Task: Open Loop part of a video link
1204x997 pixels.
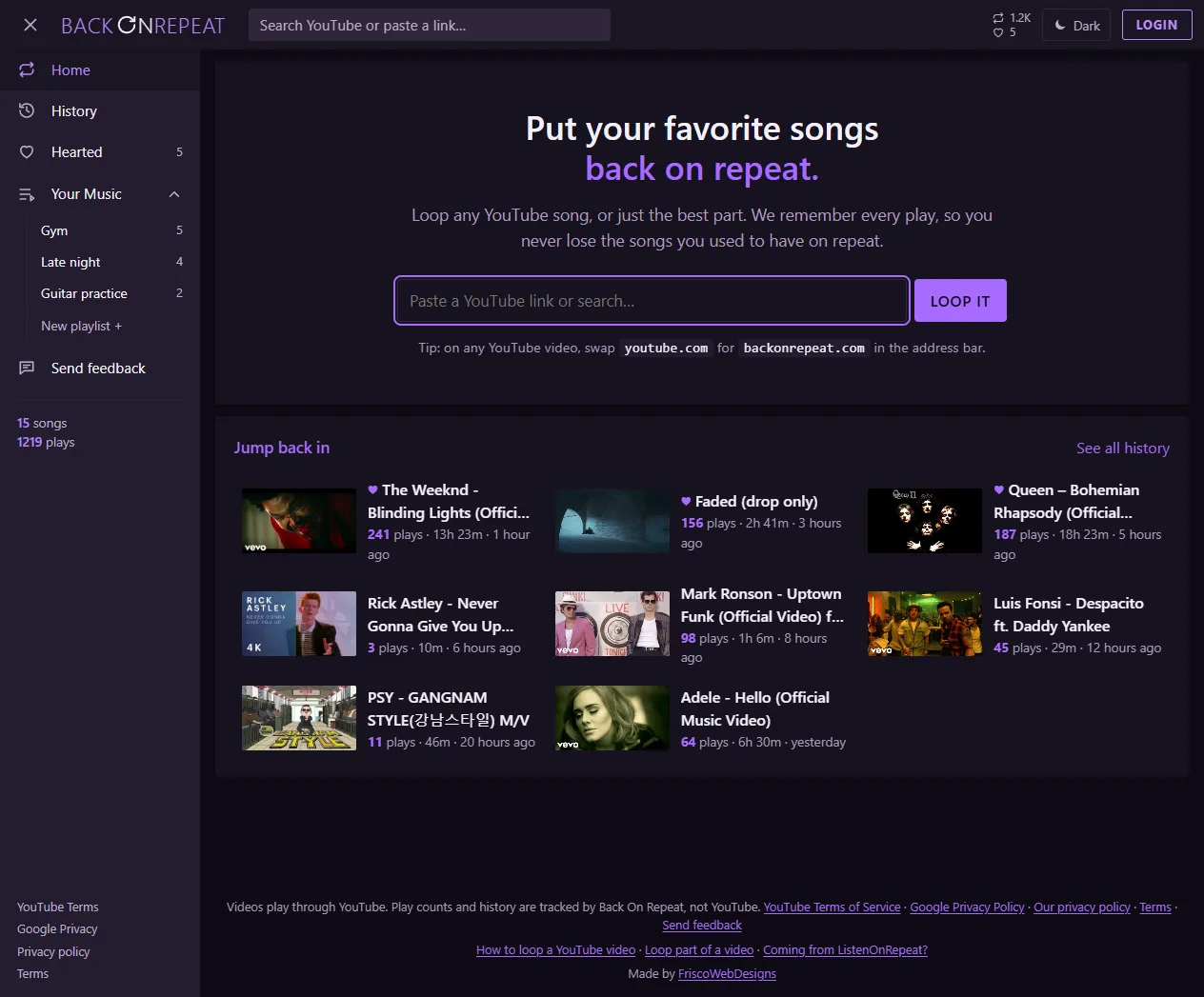Action: click(699, 949)
